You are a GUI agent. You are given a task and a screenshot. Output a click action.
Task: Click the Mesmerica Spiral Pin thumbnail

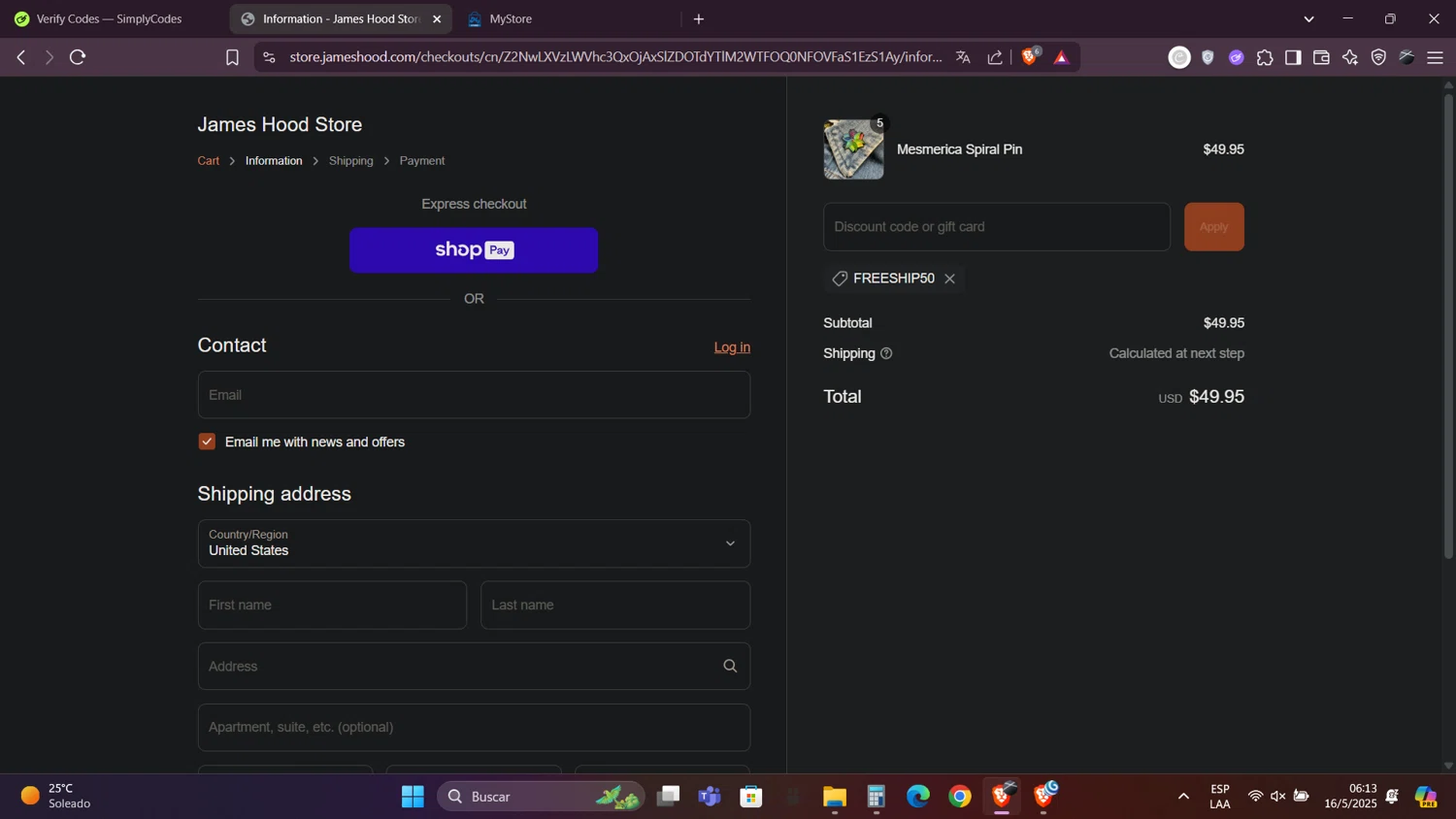pyautogui.click(x=854, y=149)
